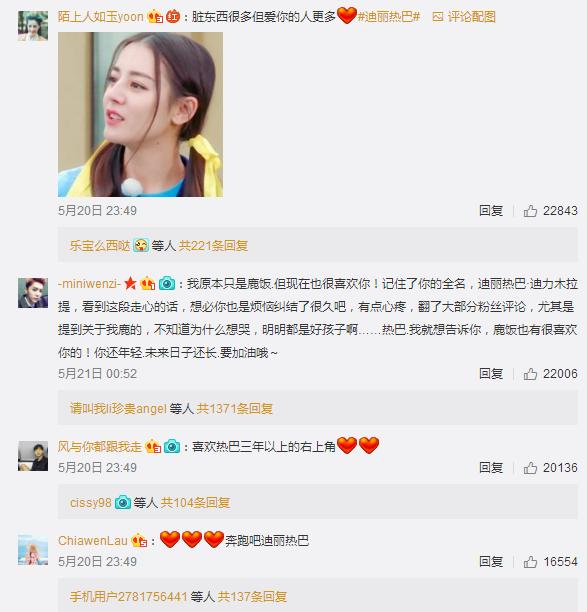
Task: Click the ChiawenLau profile avatar
Action: [x=33, y=550]
